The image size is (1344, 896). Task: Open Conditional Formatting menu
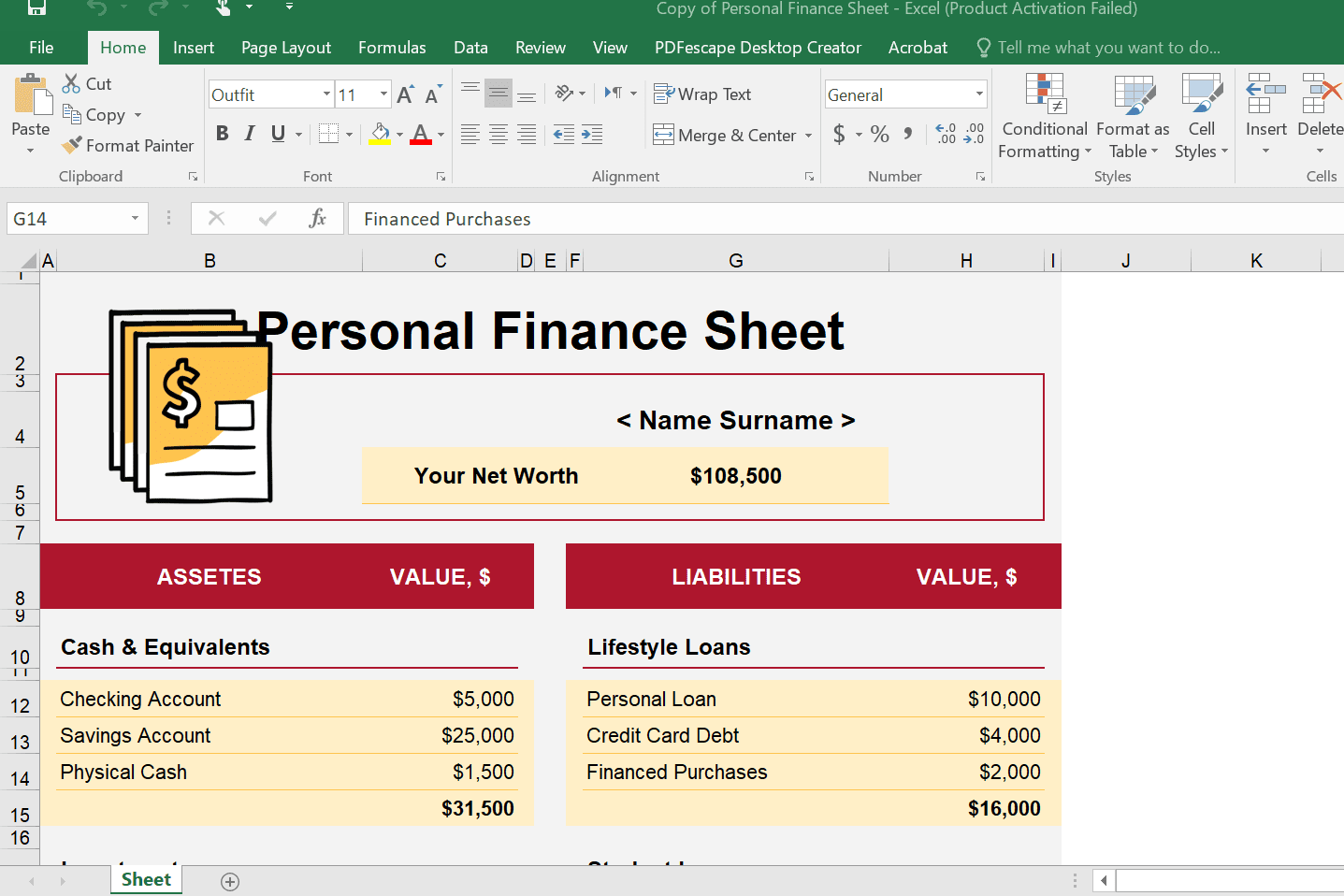coord(1045,116)
